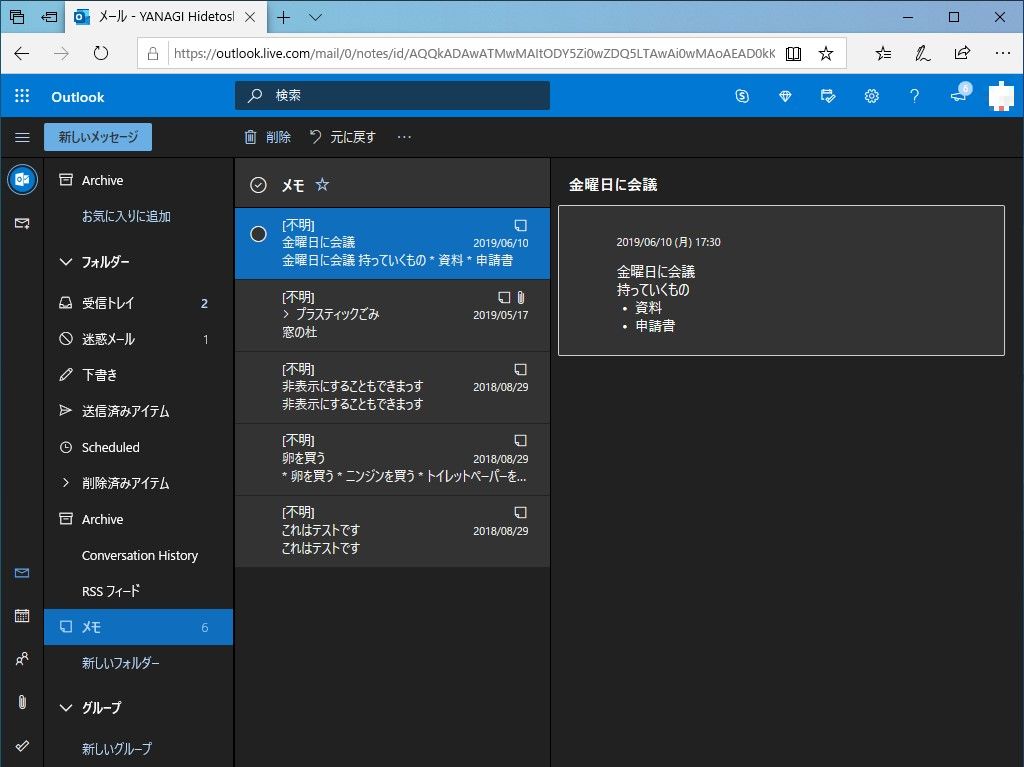Open People from the left rail
Image resolution: width=1024 pixels, height=767 pixels.
click(21, 658)
